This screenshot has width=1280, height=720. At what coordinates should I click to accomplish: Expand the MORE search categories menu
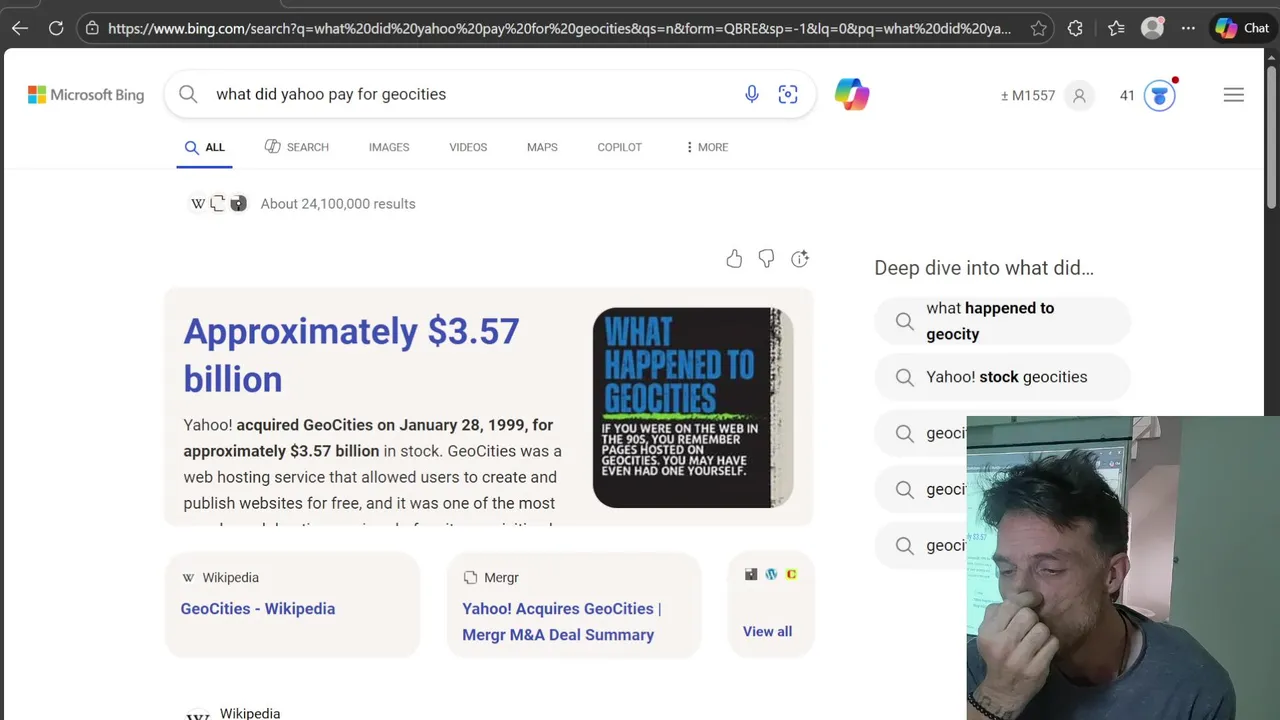706,147
